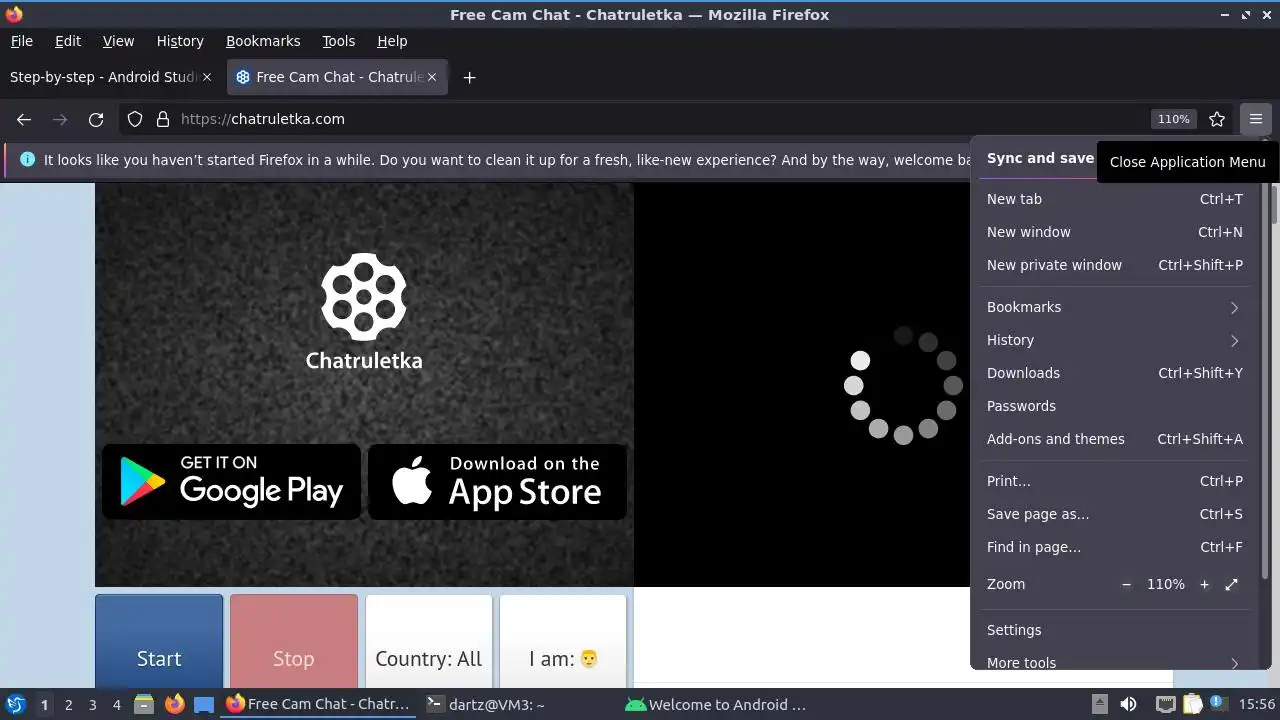This screenshot has height=720, width=1280.
Task: Open a New private window
Action: point(1114,265)
